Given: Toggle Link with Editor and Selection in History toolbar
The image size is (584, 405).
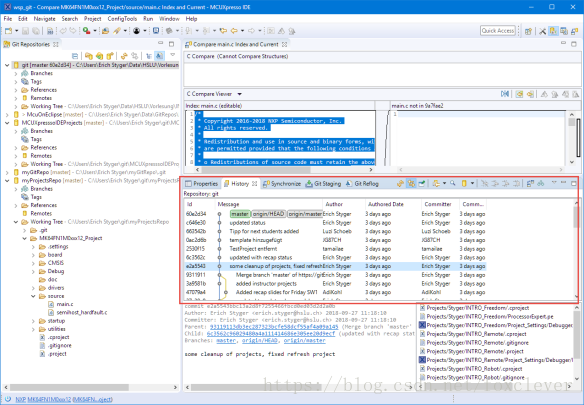Looking at the screenshot, I should 411,183.
